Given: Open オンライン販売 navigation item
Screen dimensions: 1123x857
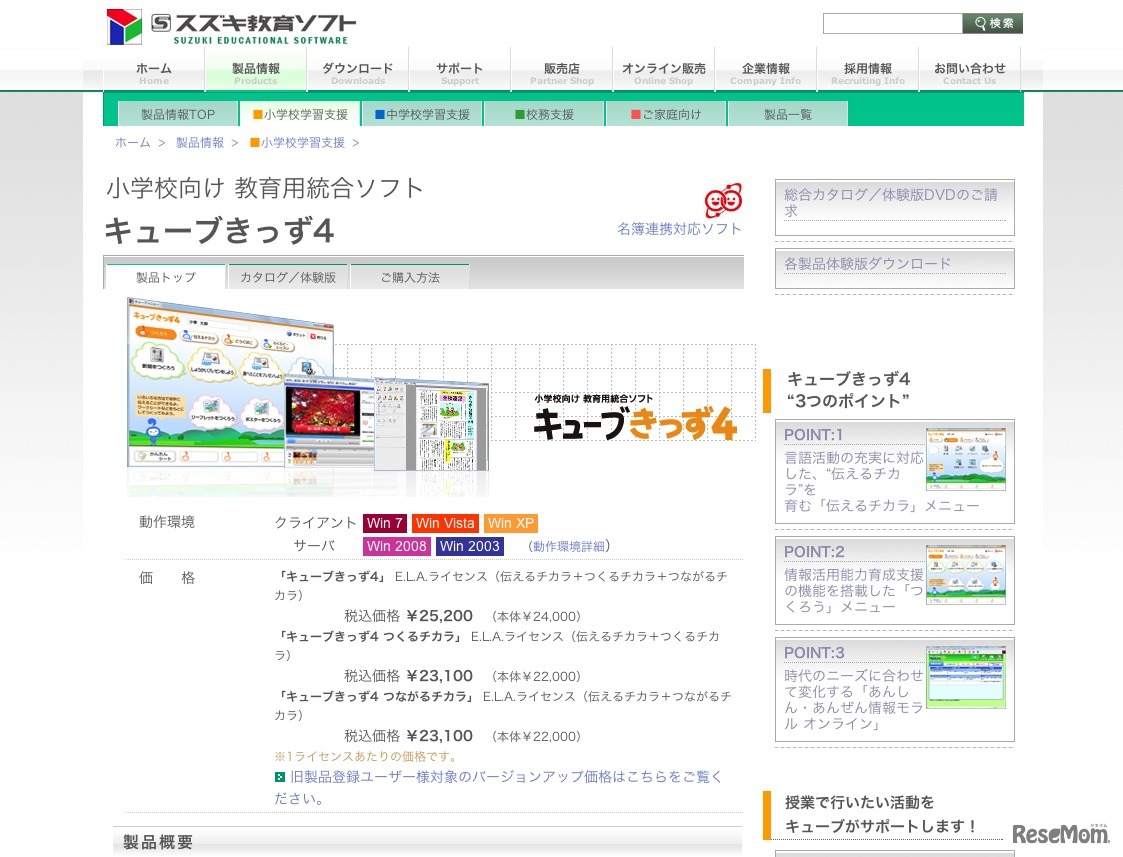Looking at the screenshot, I should click(x=663, y=72).
